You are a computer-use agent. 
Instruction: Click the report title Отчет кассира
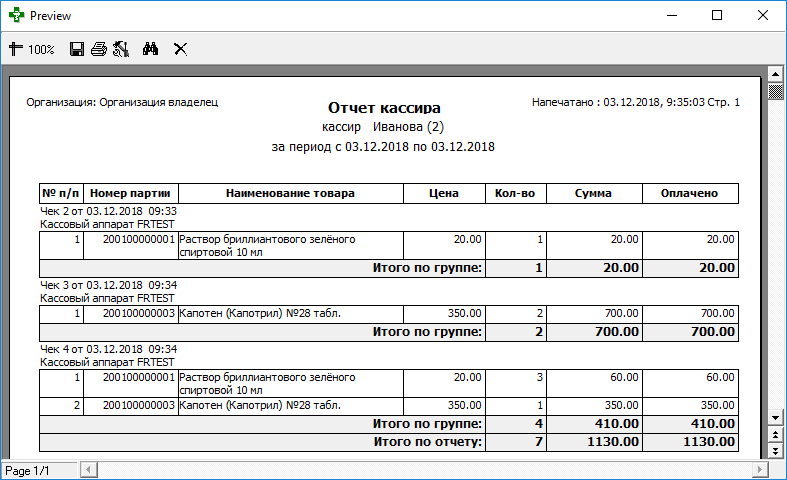point(384,107)
